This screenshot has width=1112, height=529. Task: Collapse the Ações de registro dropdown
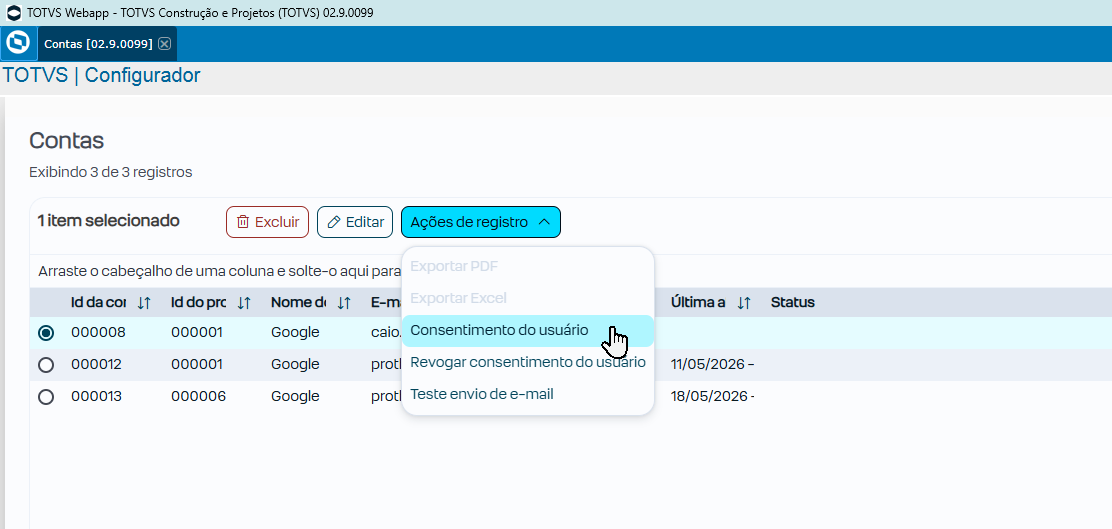pyautogui.click(x=481, y=222)
